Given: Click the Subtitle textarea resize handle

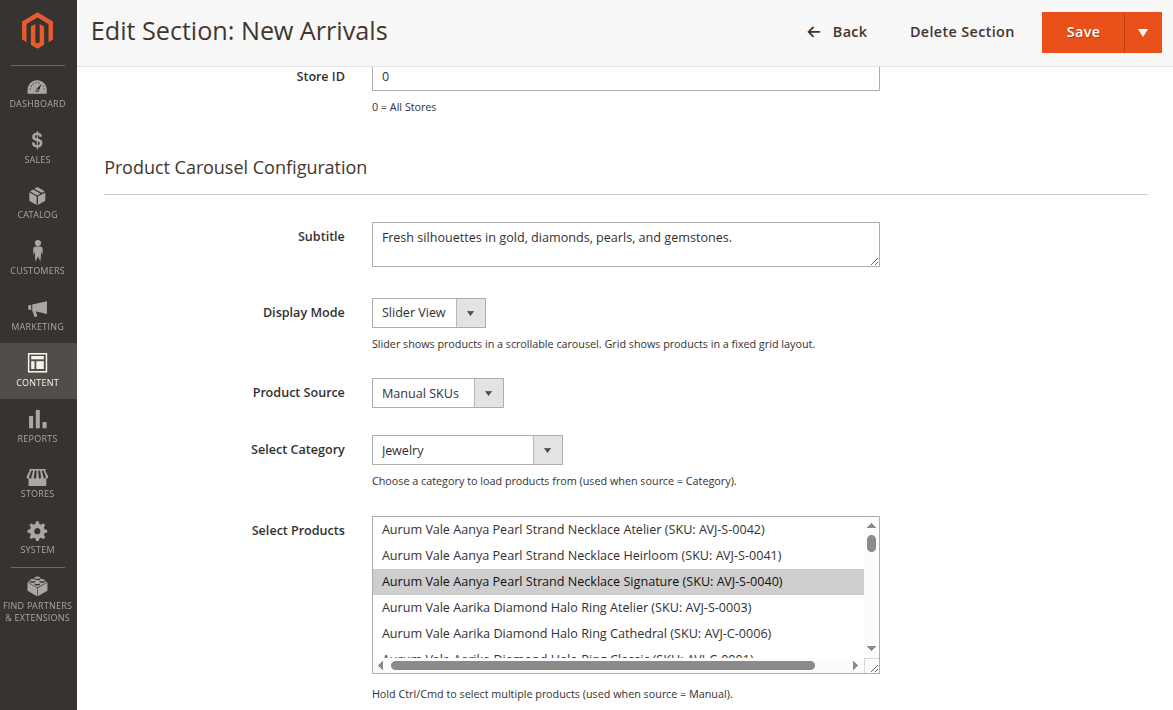Looking at the screenshot, I should (875, 261).
